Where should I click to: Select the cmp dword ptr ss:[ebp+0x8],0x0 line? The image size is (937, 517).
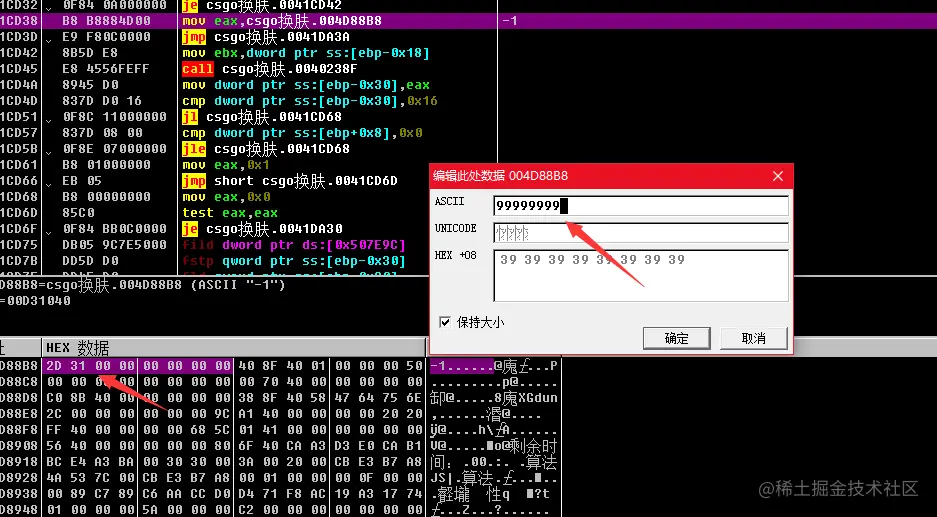coord(302,133)
